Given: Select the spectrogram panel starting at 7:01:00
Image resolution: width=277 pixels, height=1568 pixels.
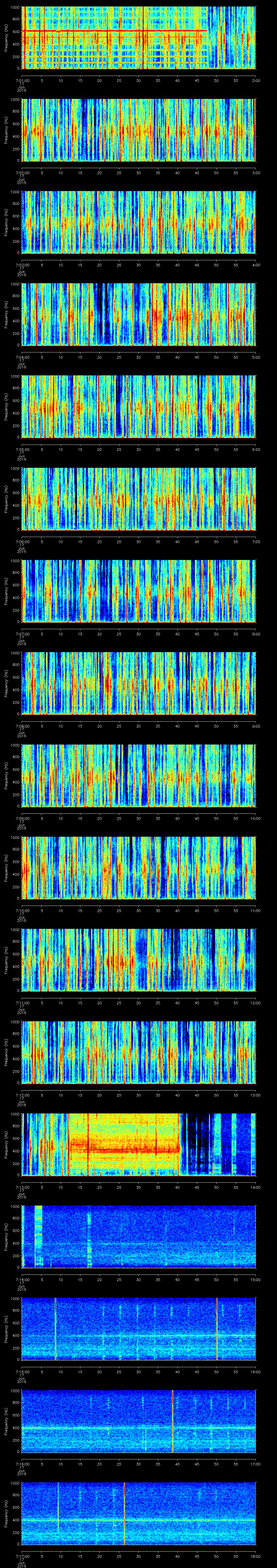Looking at the screenshot, I should [x=138, y=38].
